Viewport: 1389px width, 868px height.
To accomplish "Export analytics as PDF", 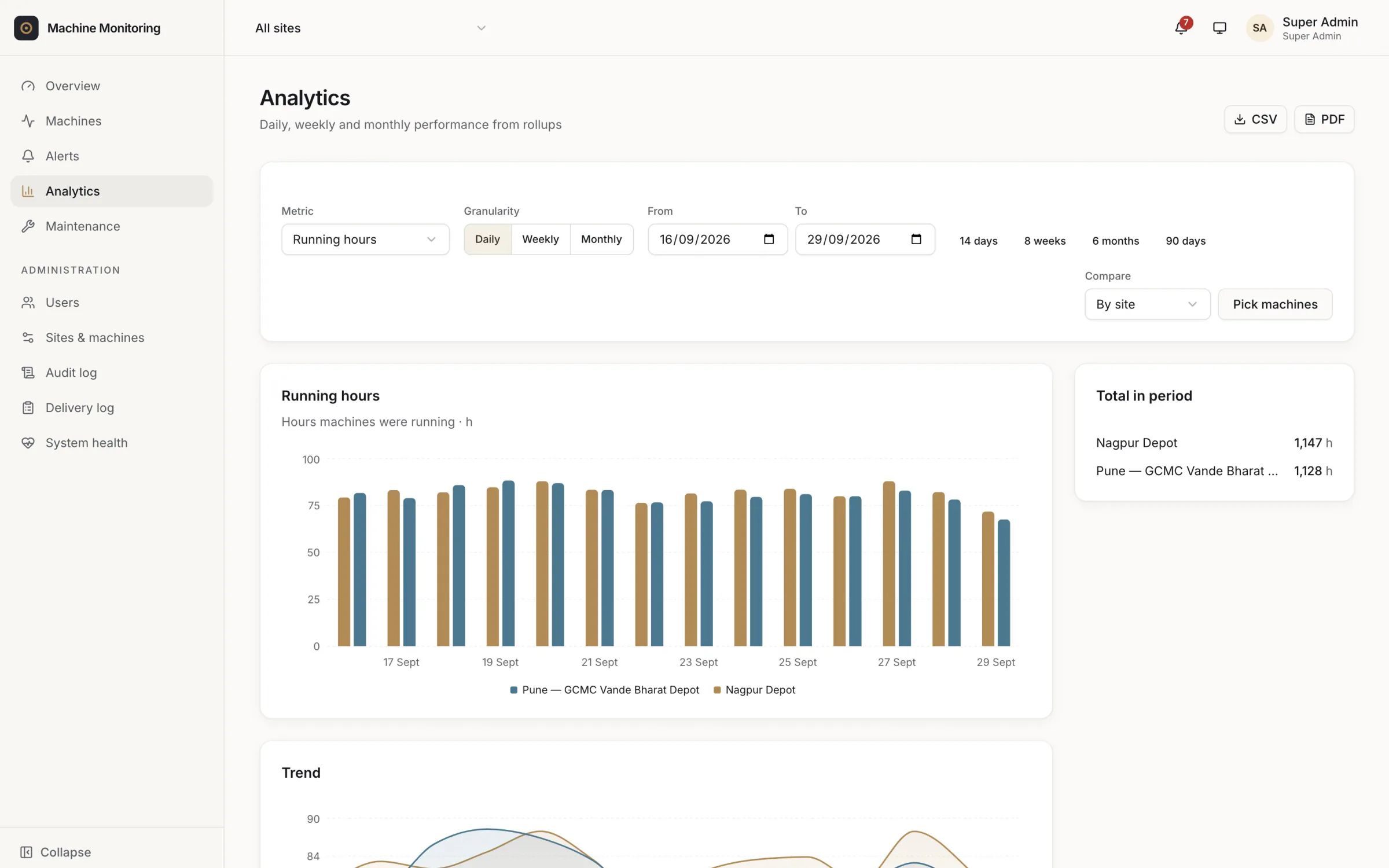I will click(1324, 119).
